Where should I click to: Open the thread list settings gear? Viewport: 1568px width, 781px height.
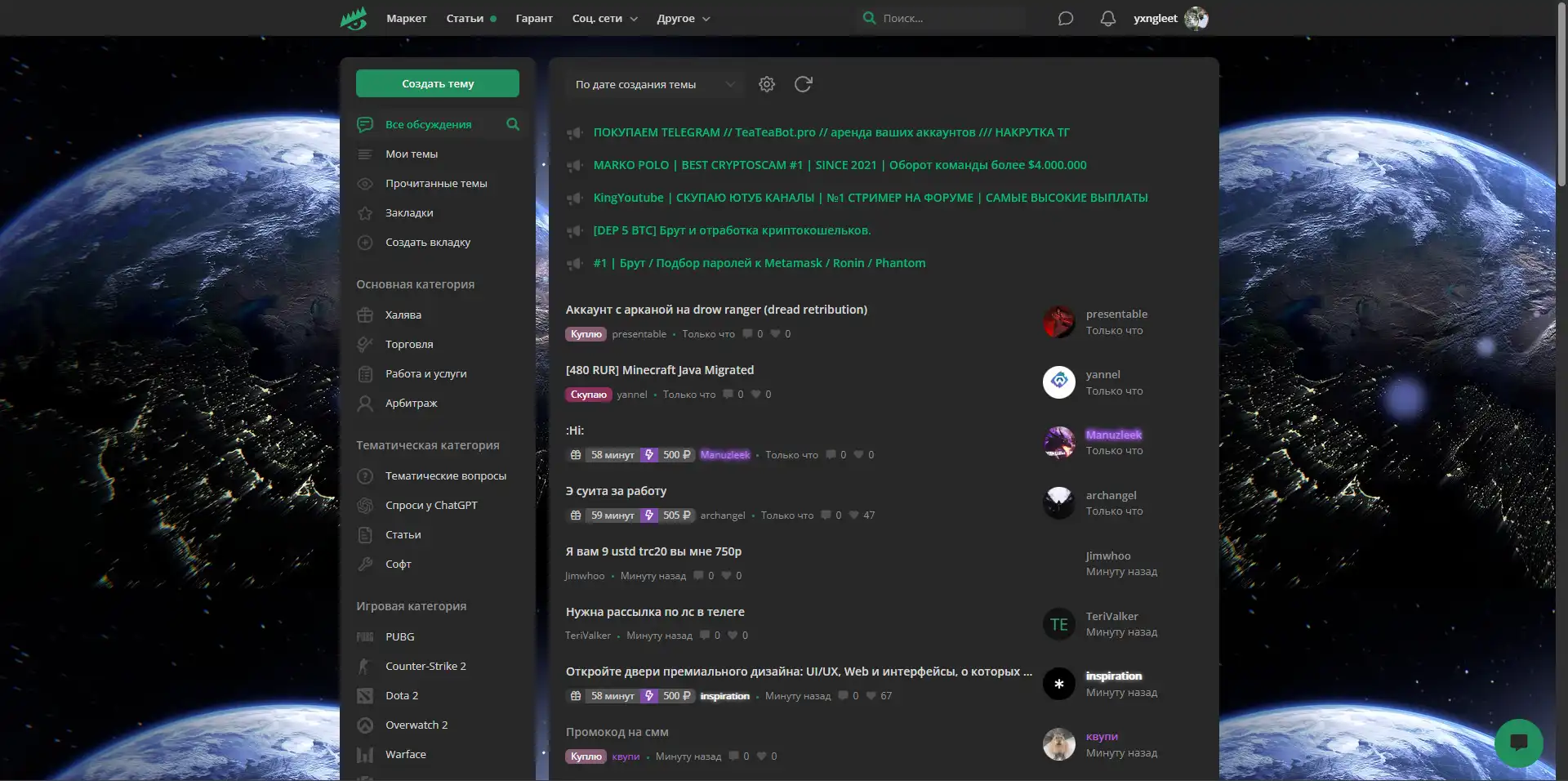click(766, 84)
